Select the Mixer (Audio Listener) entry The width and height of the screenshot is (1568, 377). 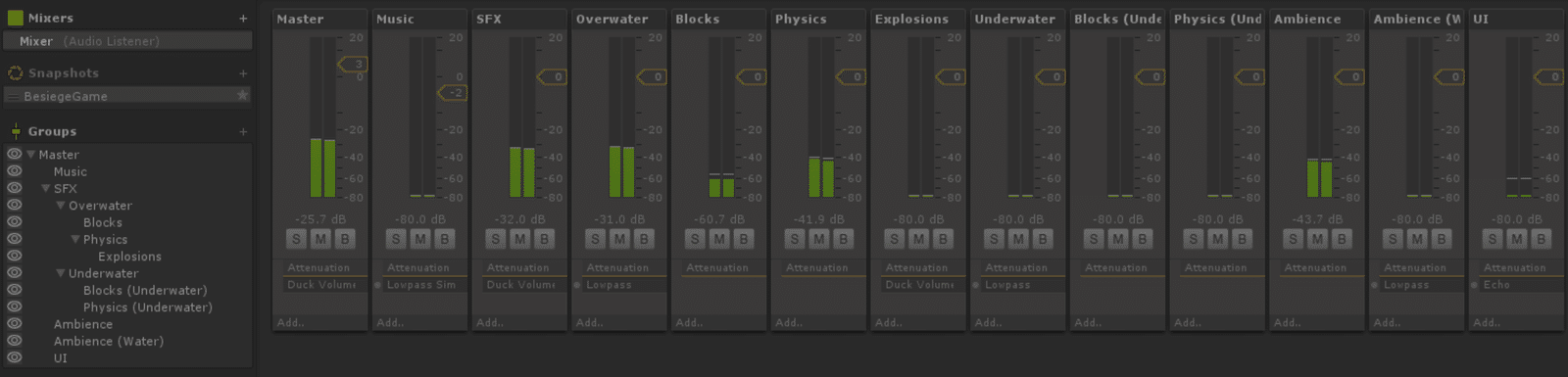coord(127,41)
